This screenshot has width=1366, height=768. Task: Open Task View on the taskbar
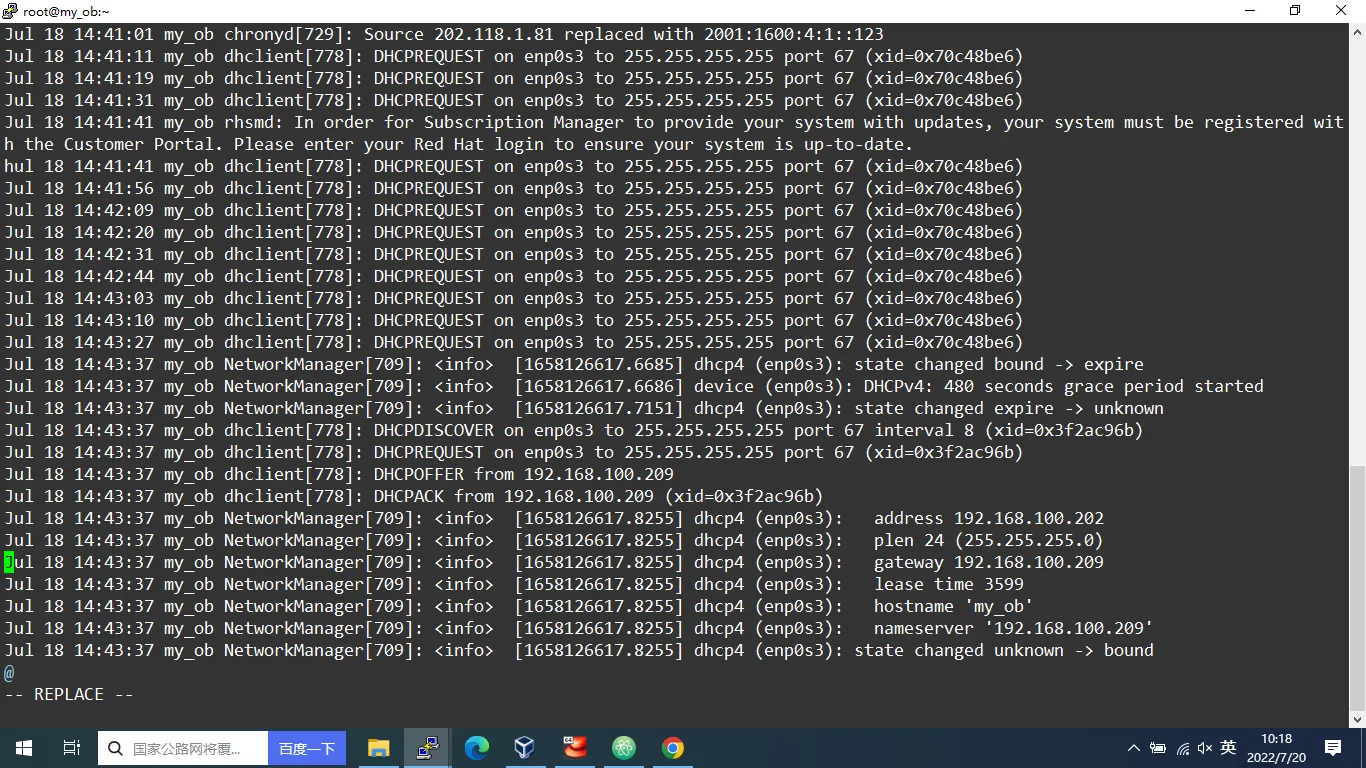point(72,748)
